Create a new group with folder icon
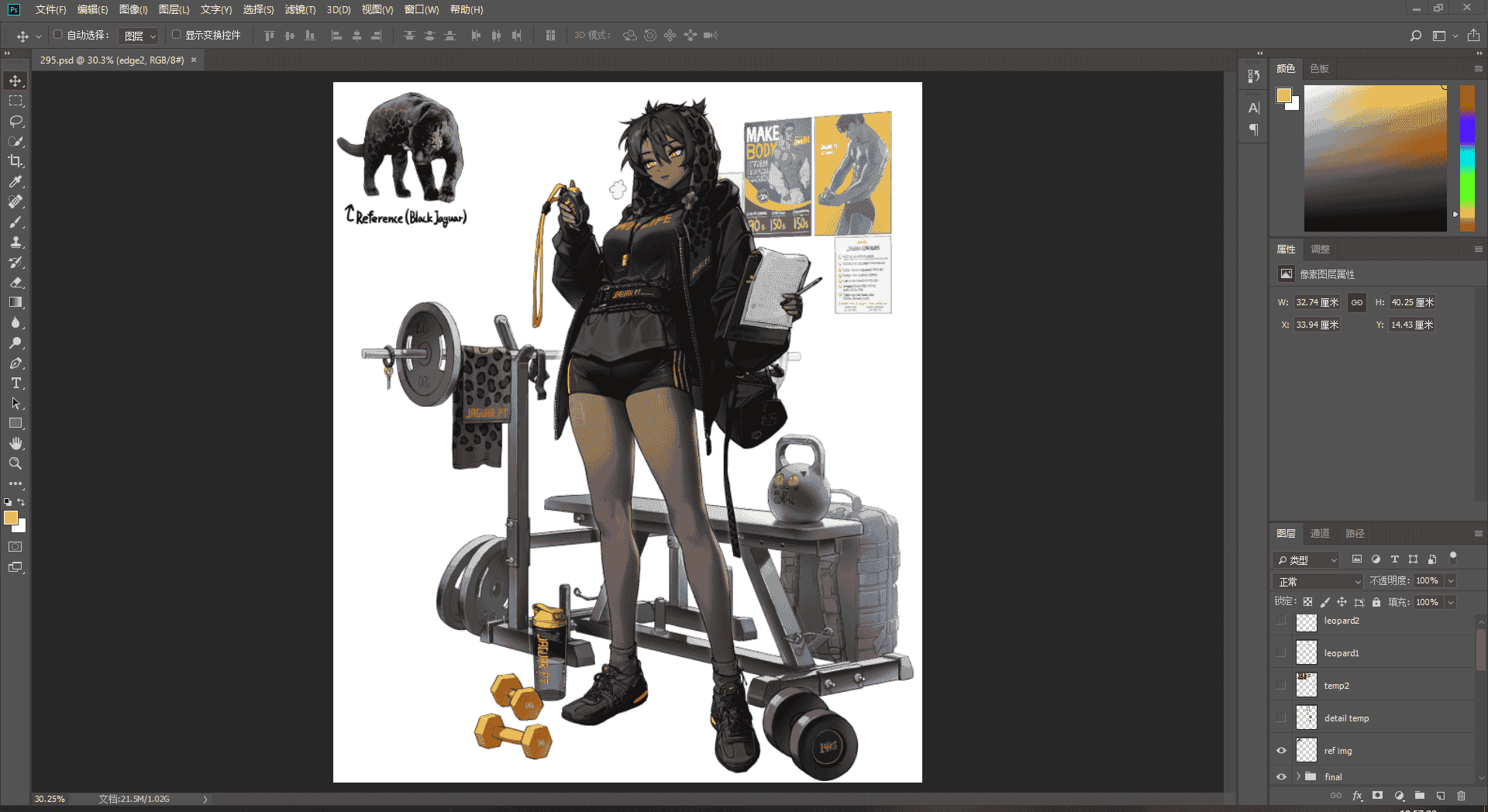The image size is (1488, 812). point(1420,796)
